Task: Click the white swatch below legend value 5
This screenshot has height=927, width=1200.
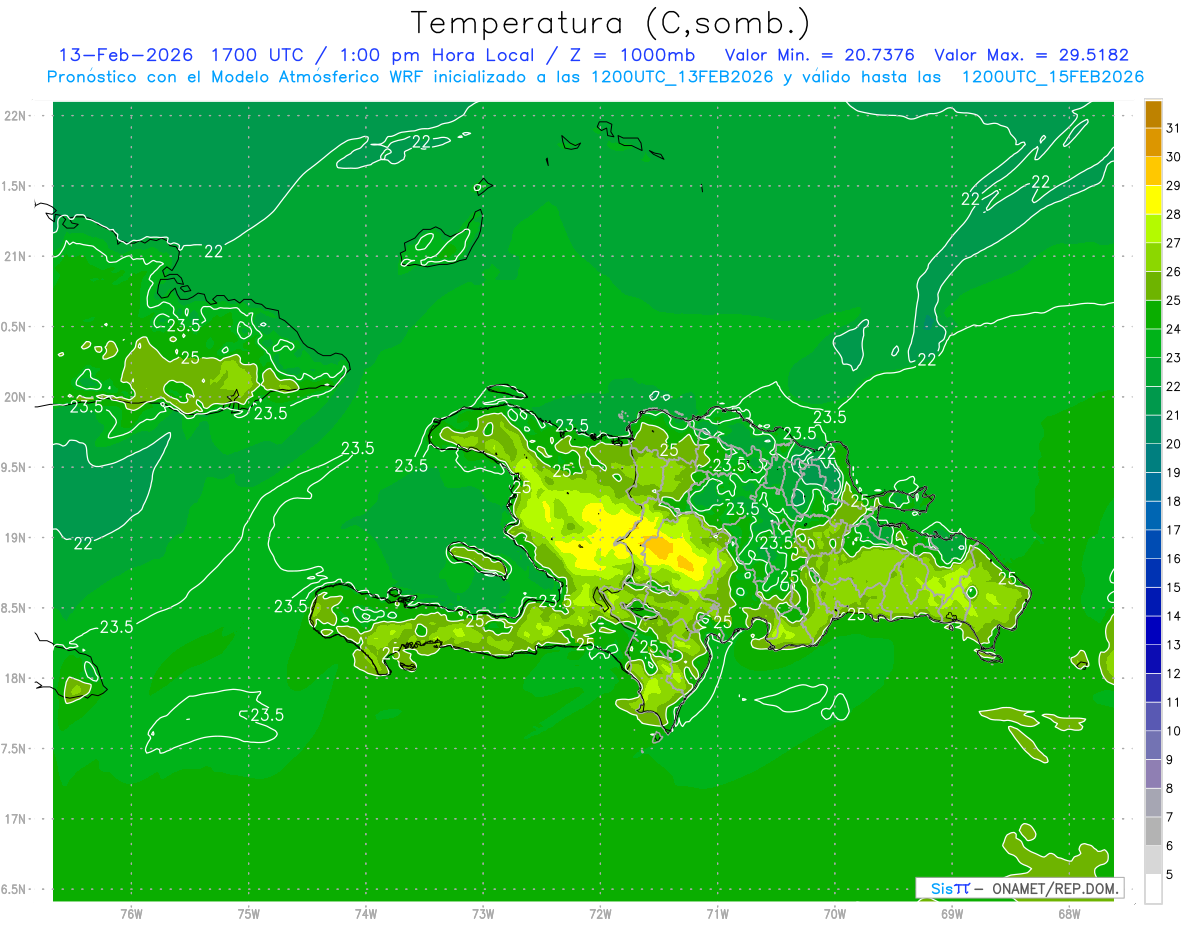Action: point(1153,889)
